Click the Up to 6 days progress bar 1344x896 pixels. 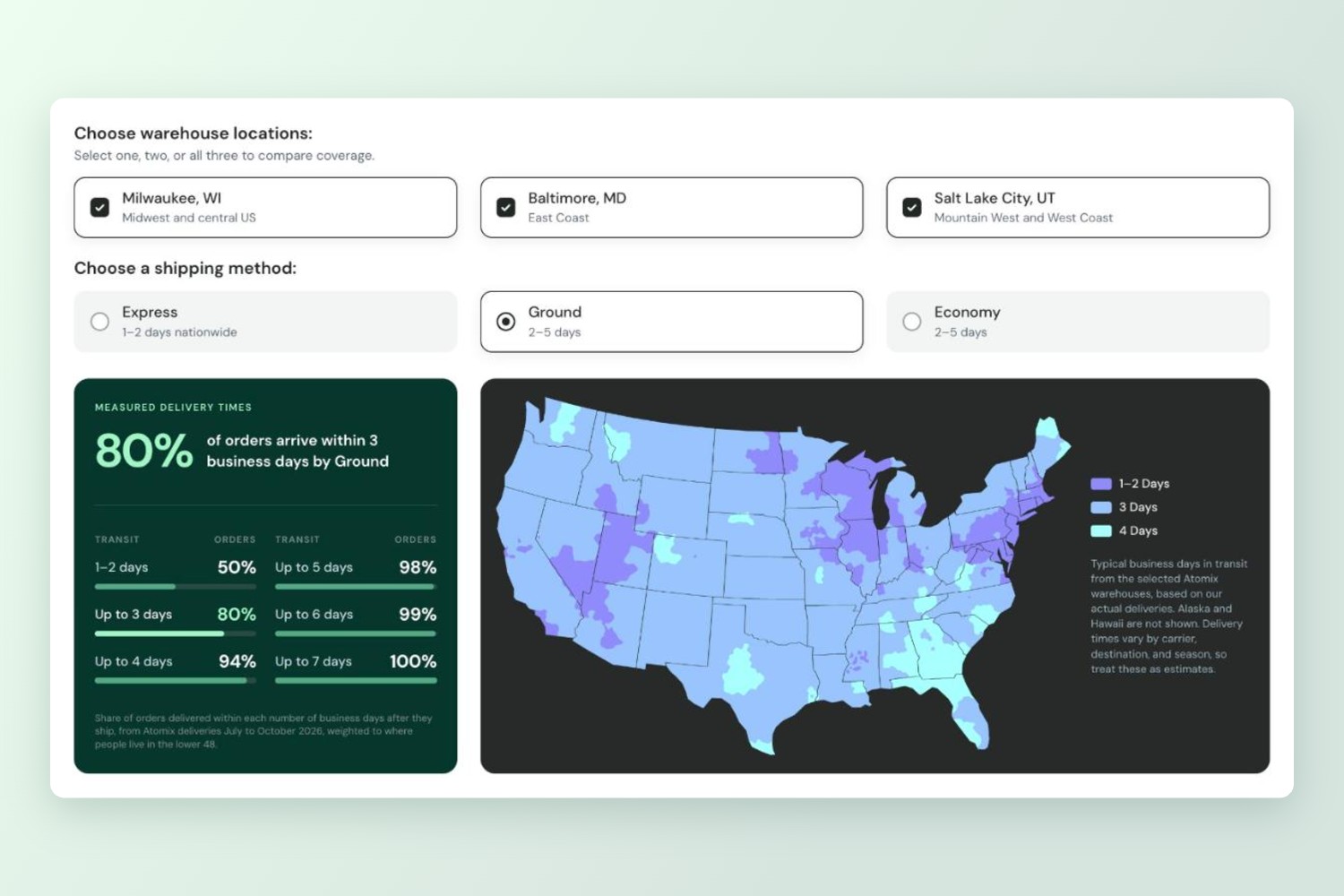tap(356, 633)
